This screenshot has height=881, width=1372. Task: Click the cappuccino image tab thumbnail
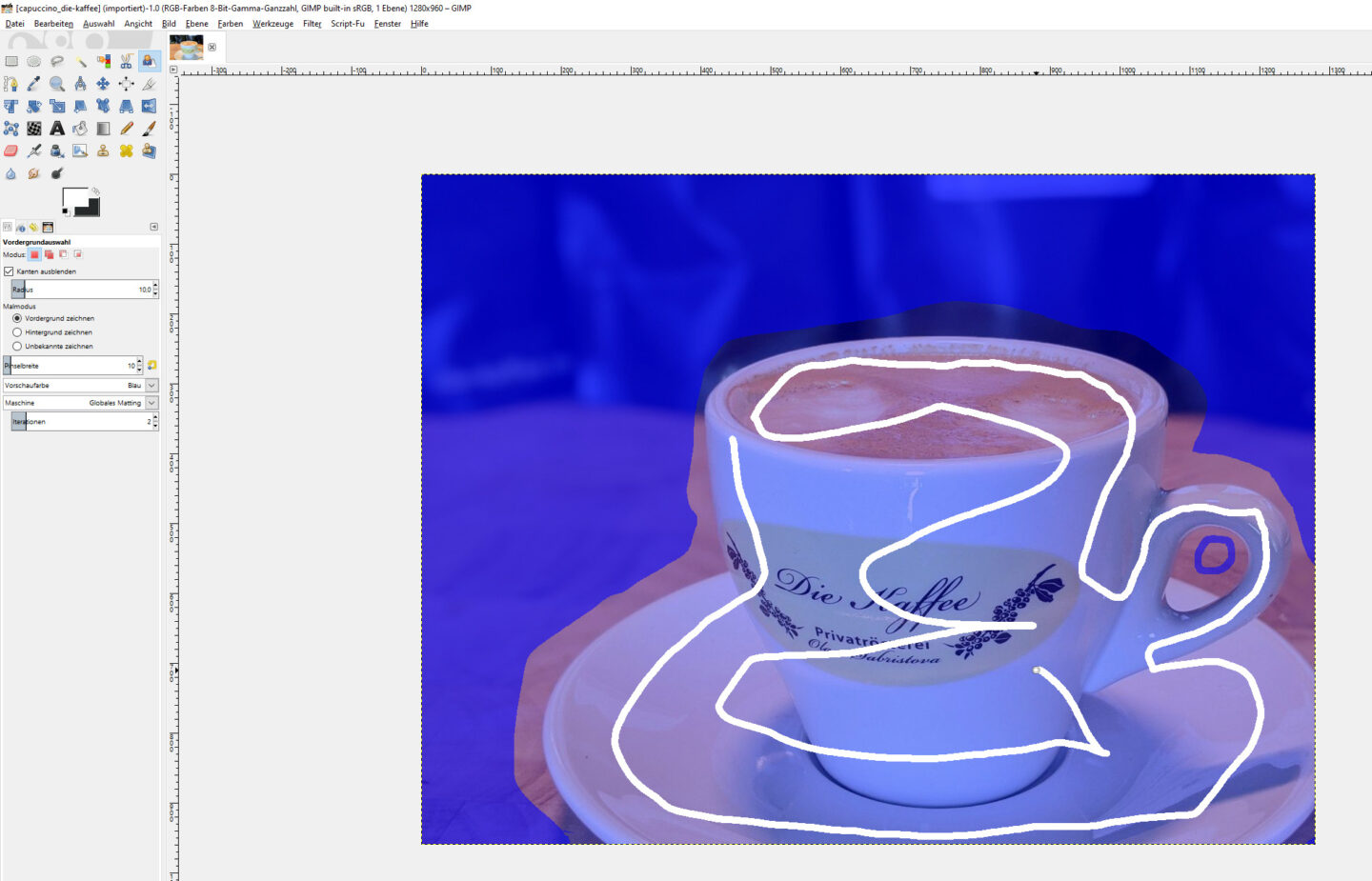pos(187,48)
